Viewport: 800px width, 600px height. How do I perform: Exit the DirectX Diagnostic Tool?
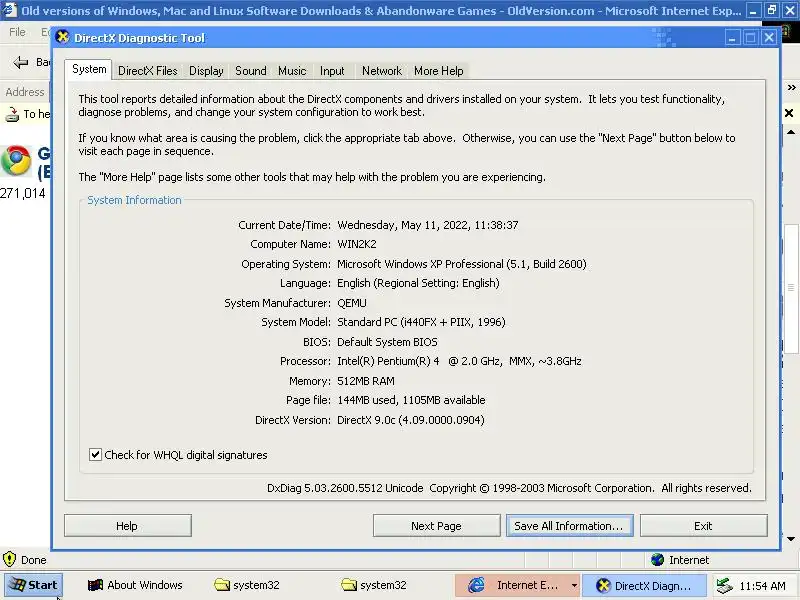click(704, 526)
